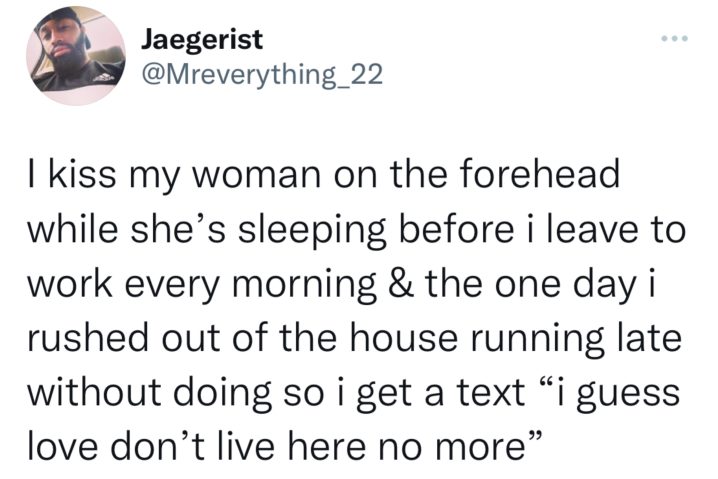Open the @Mreverything_22 handle link
The width and height of the screenshot is (718, 479).
click(x=262, y=74)
